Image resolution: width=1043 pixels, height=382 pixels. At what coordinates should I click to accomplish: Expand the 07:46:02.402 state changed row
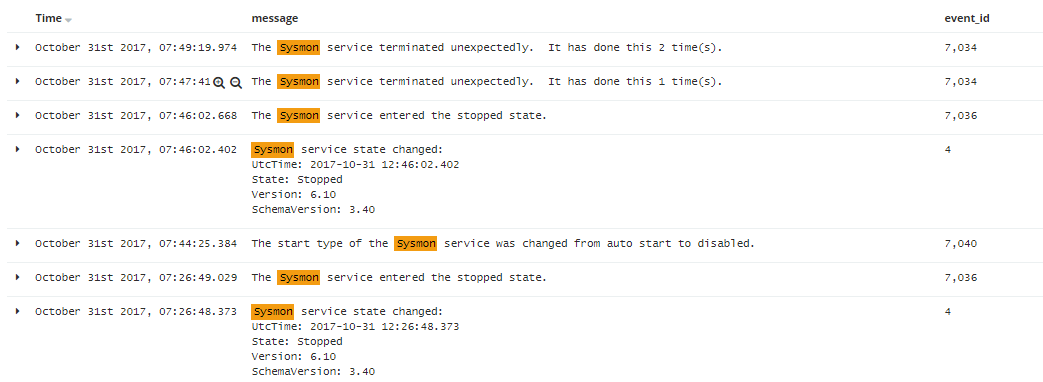(x=18, y=149)
